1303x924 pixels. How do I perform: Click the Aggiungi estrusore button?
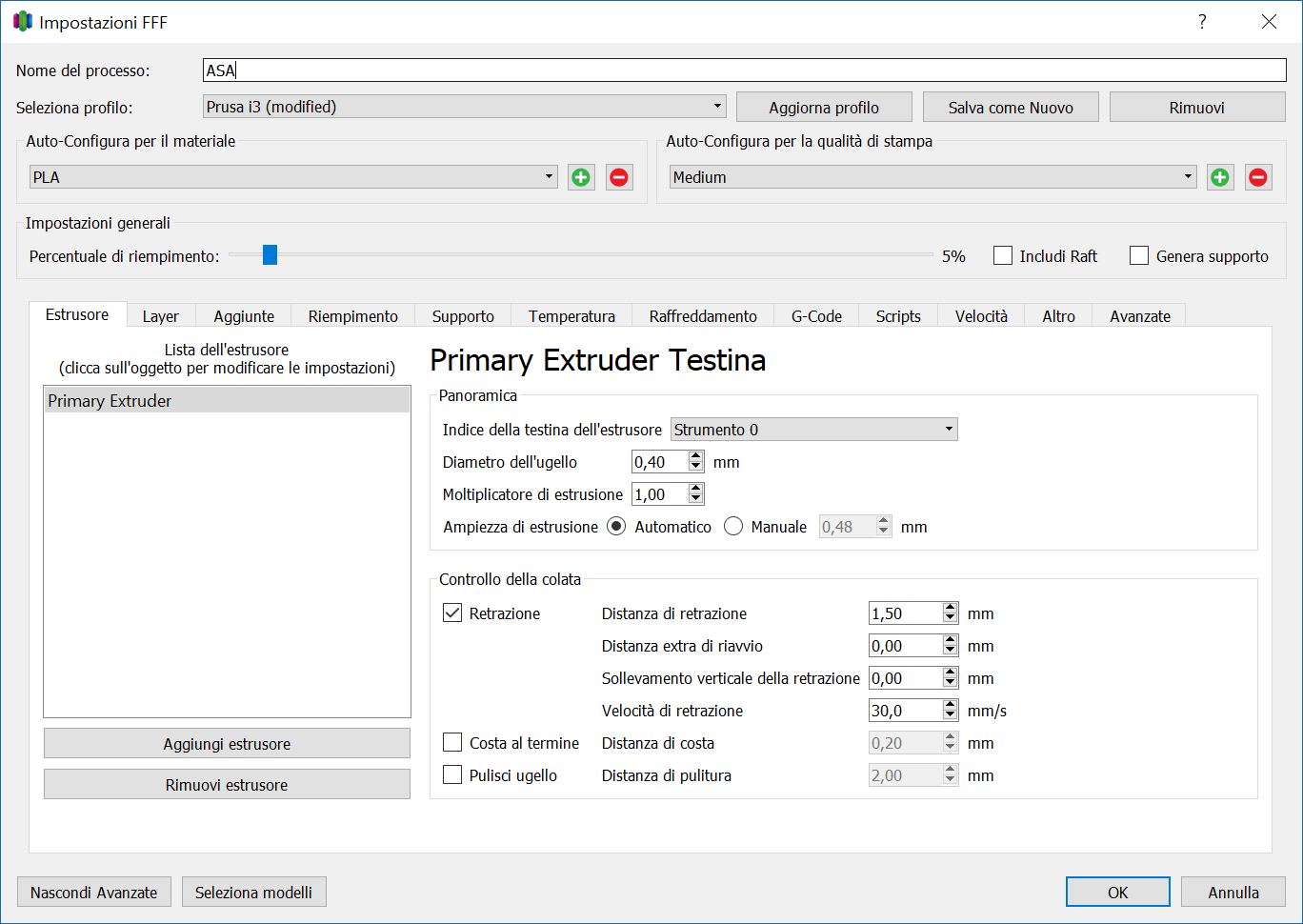pyautogui.click(x=227, y=744)
